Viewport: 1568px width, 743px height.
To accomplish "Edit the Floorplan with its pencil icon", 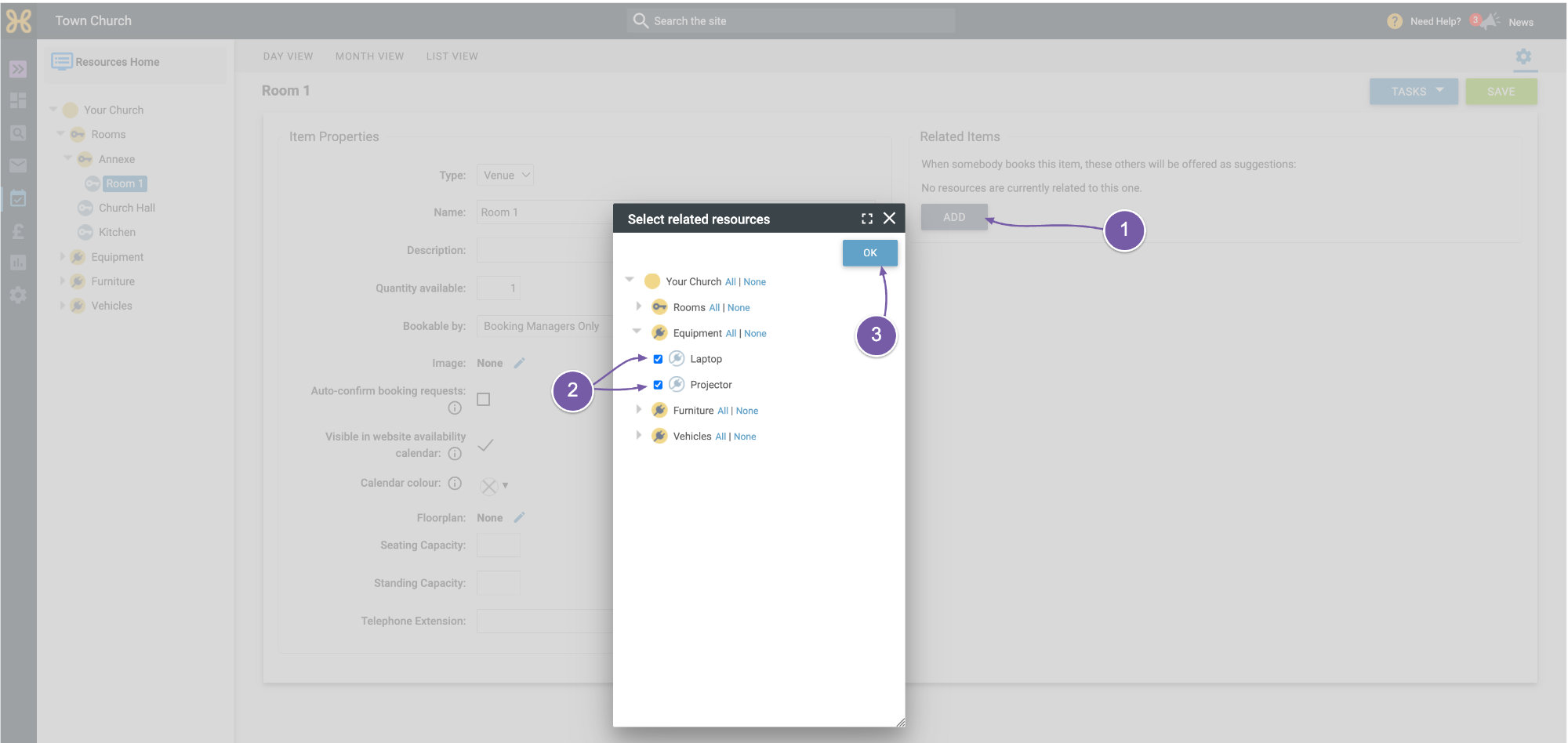I will coord(519,517).
